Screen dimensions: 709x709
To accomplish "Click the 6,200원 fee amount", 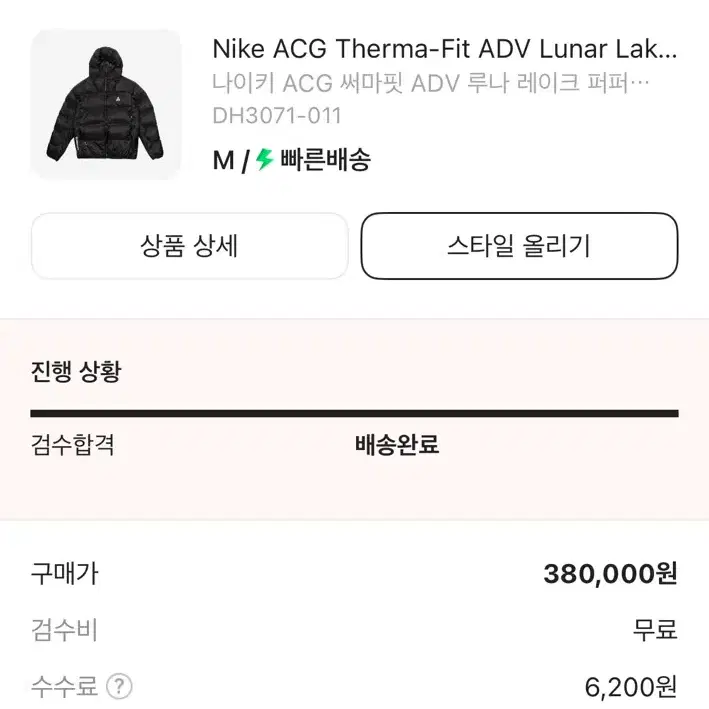I will [631, 687].
